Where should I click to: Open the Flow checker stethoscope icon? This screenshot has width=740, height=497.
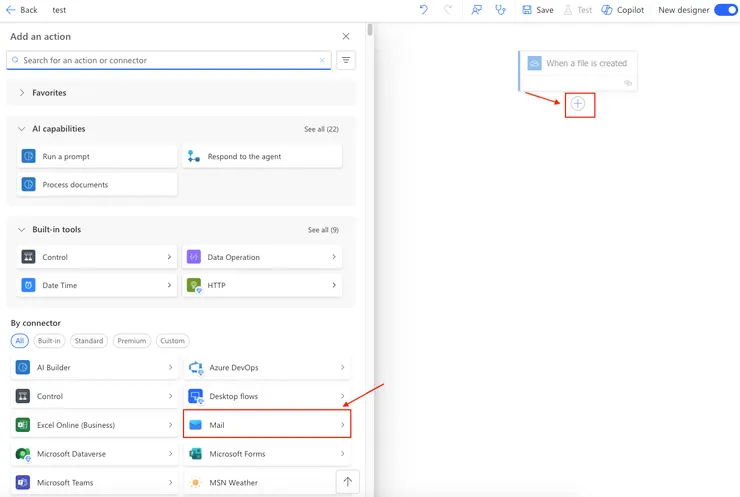click(x=500, y=9)
